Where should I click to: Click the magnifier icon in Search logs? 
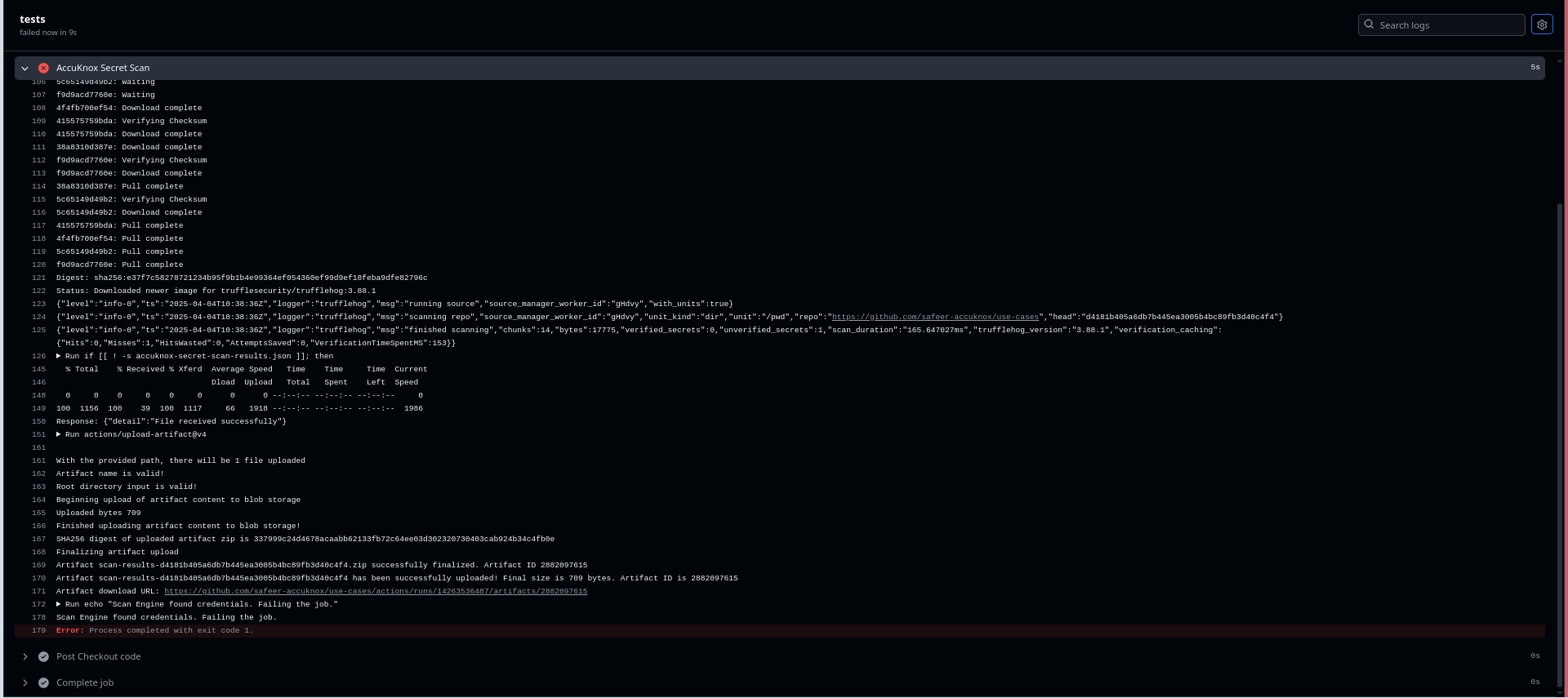1370,24
